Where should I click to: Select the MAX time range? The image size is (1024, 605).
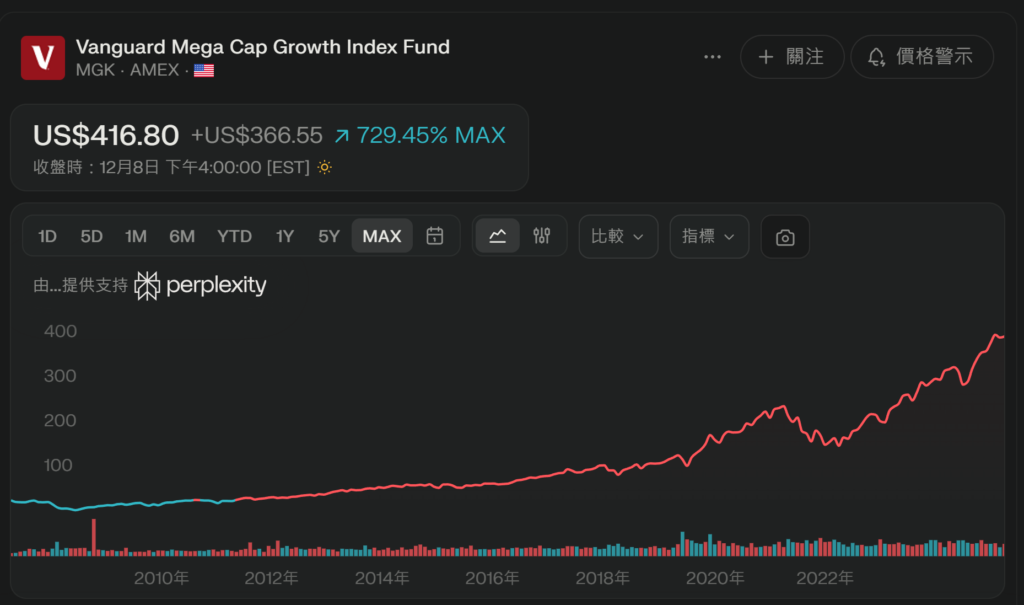(382, 236)
